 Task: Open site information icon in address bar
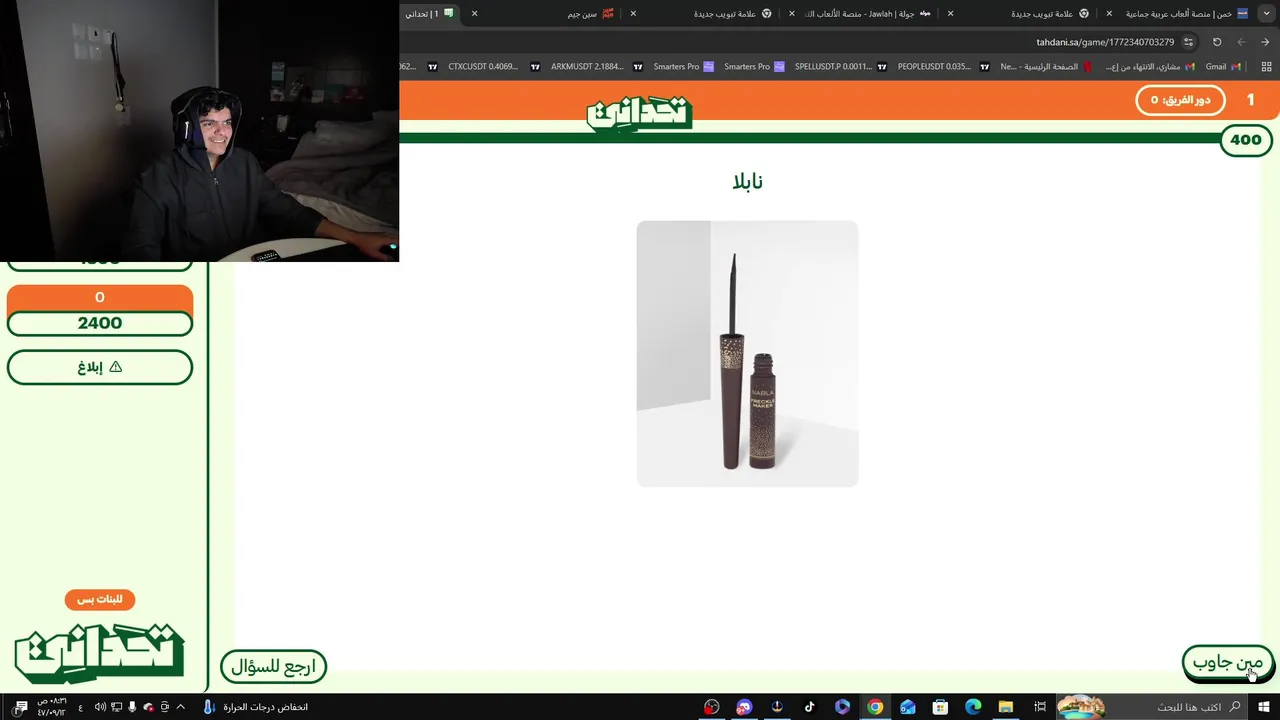click(x=1188, y=42)
